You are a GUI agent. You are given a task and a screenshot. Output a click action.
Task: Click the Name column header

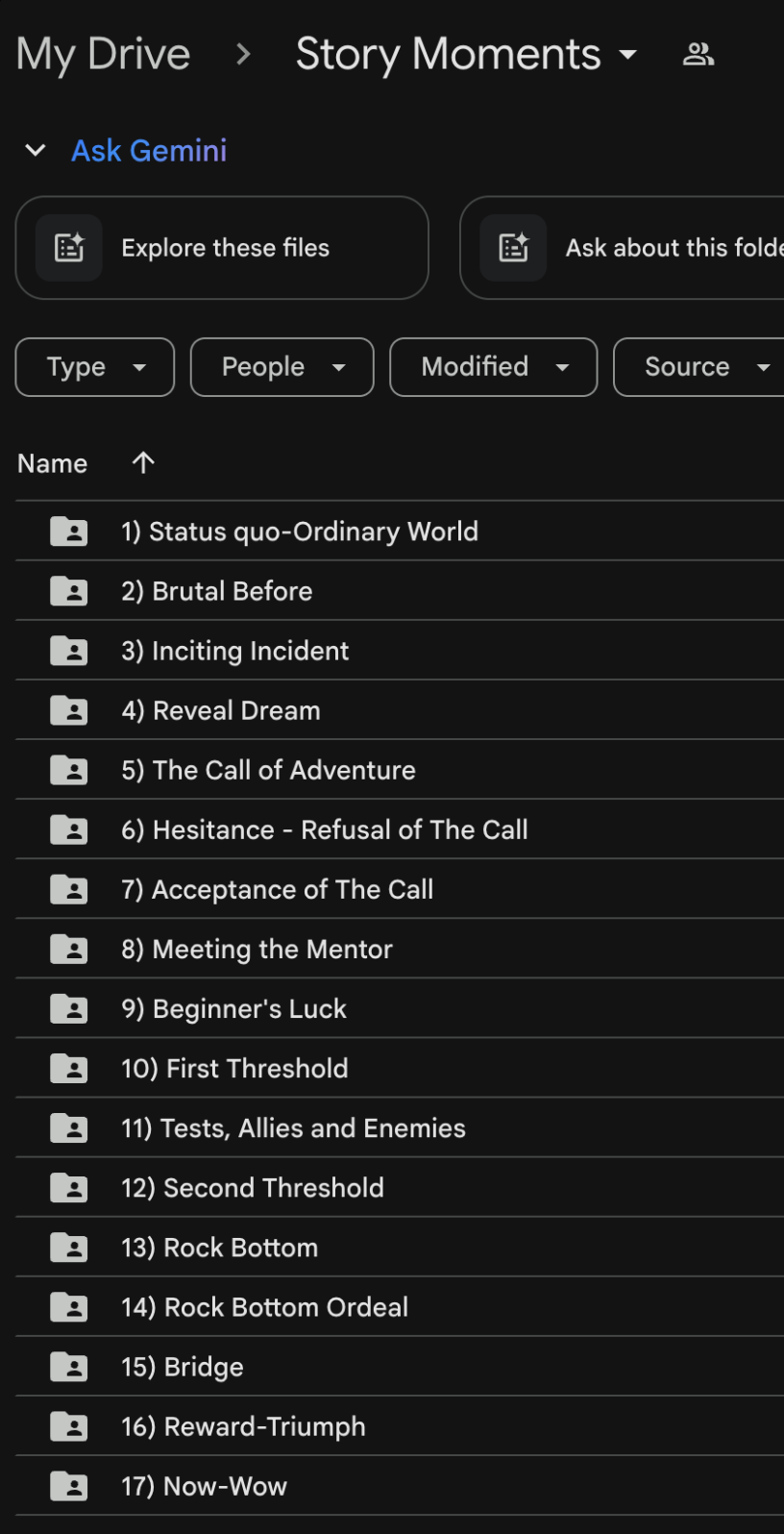click(53, 463)
